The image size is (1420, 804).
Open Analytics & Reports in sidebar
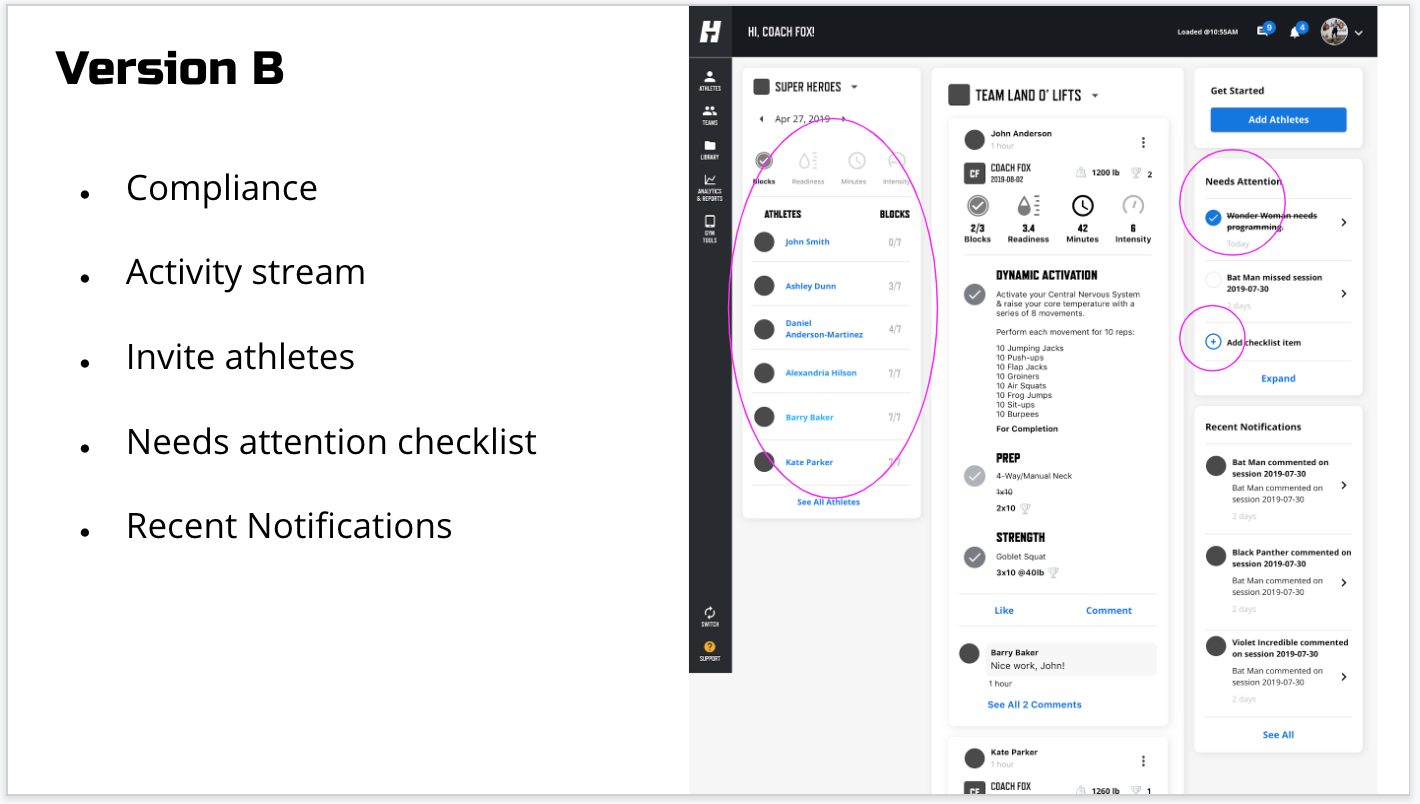coord(710,187)
